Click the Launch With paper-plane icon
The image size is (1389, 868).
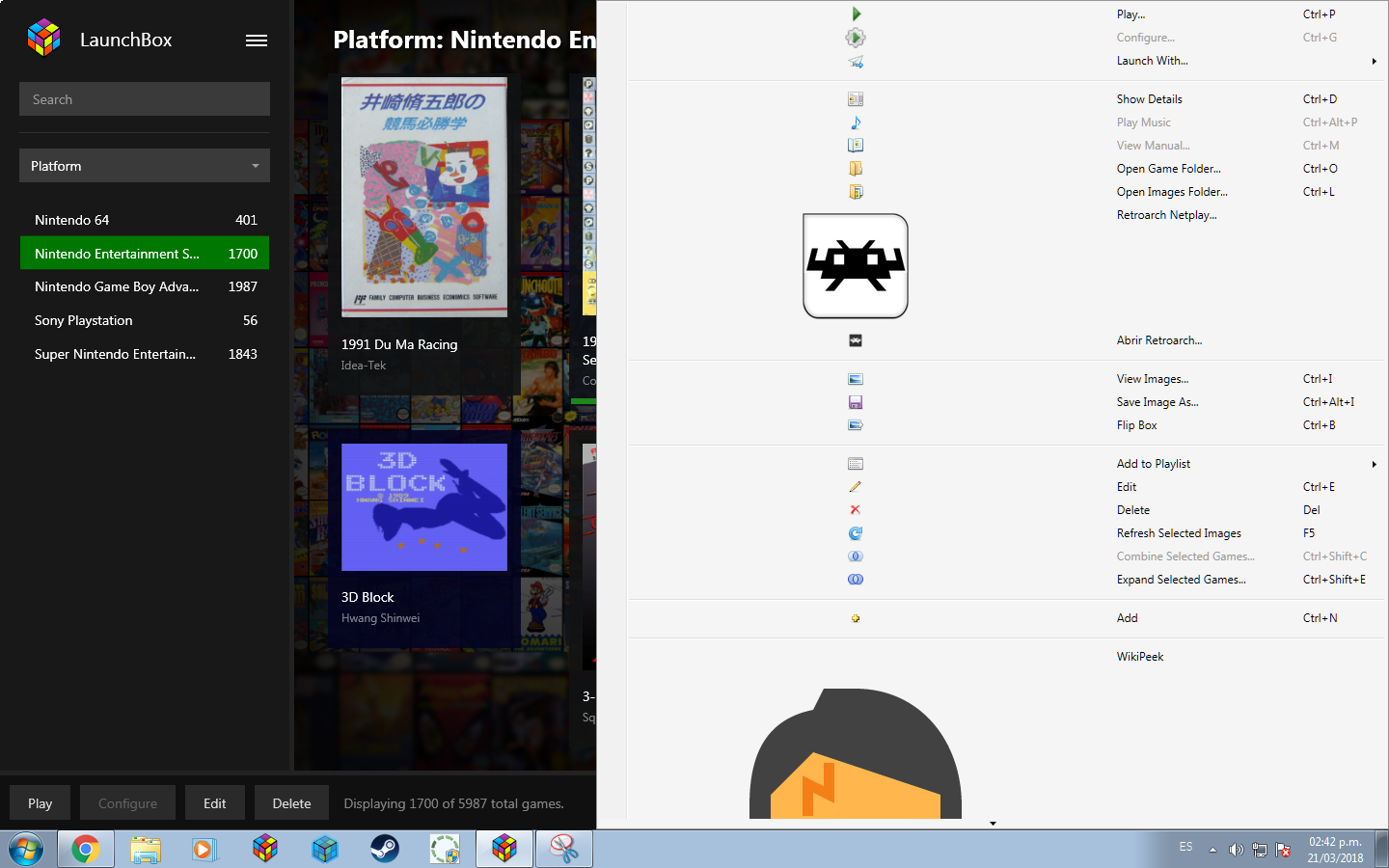(x=856, y=61)
